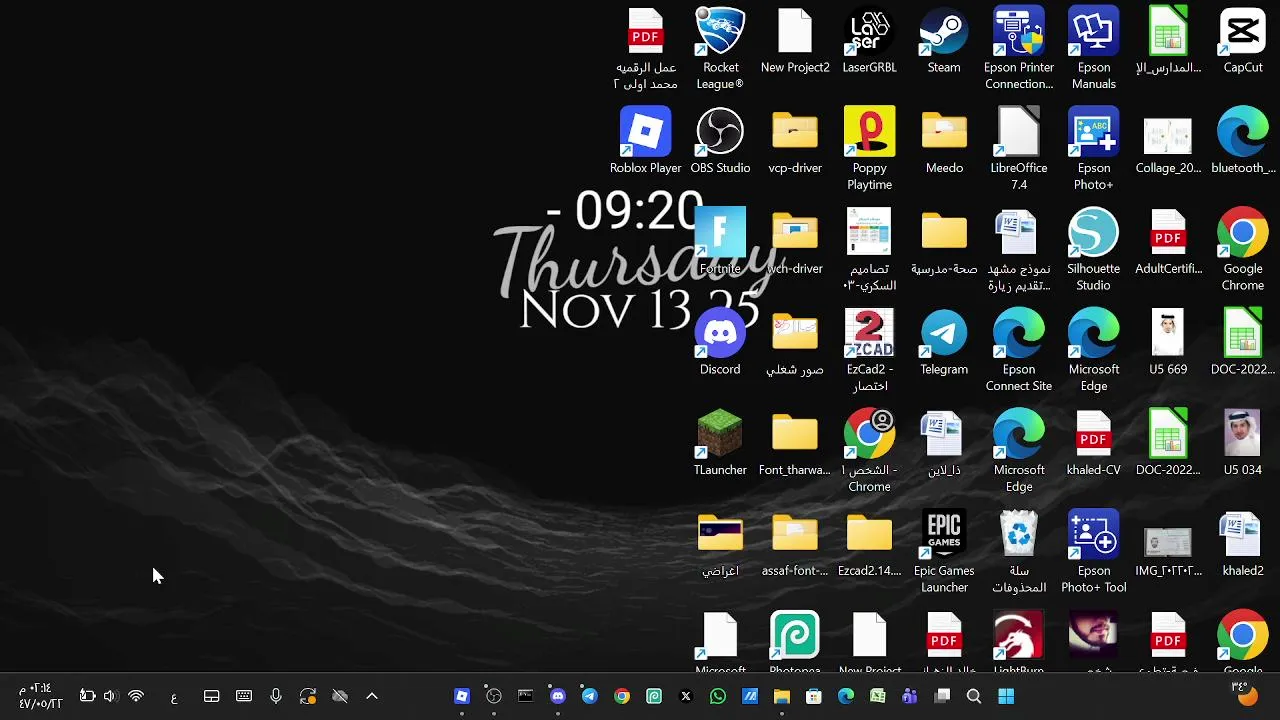Expand the hidden system tray icons chevron
Viewport: 1280px width, 720px height.
[x=372, y=696]
